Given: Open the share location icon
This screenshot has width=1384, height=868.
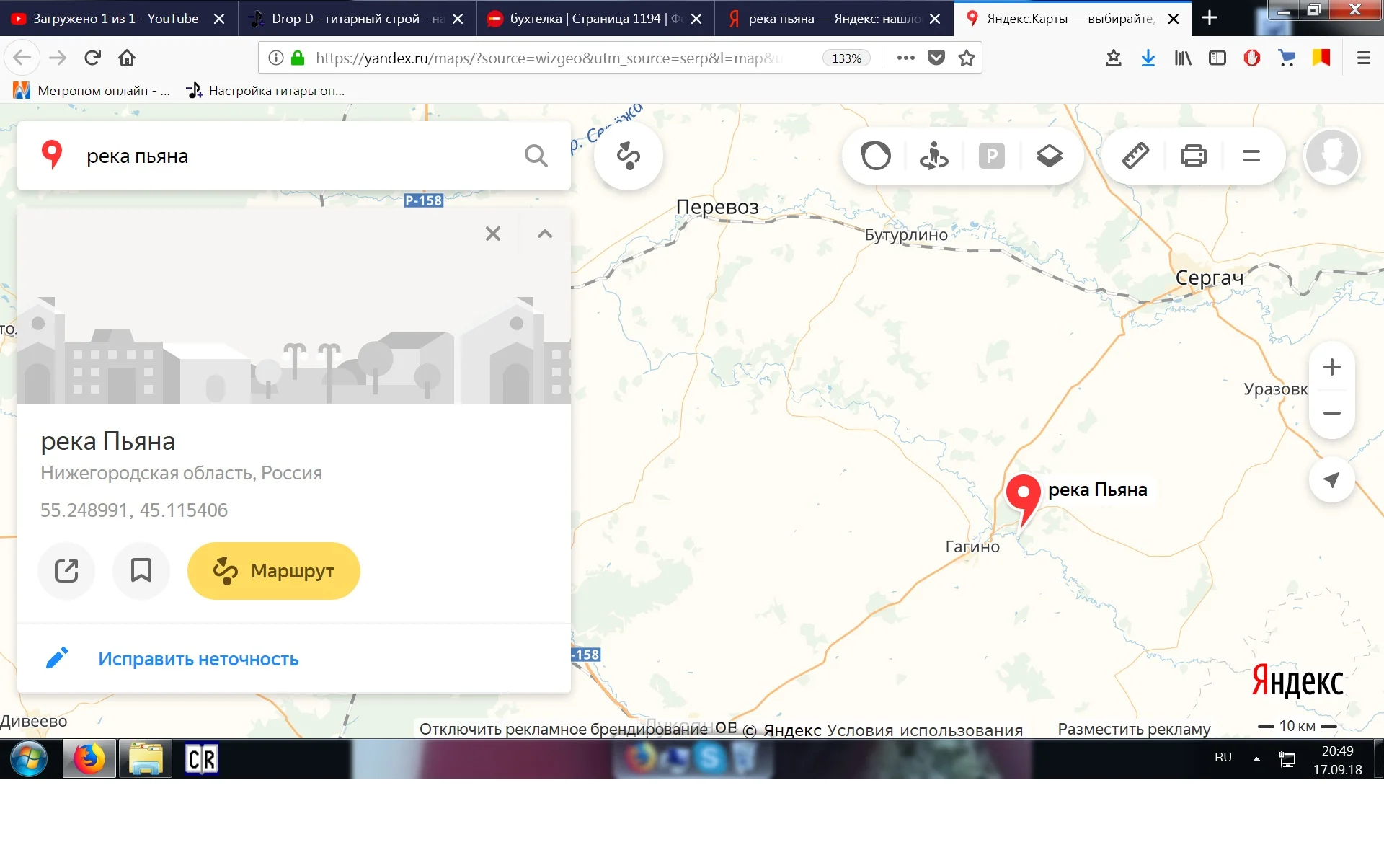Looking at the screenshot, I should [66, 570].
